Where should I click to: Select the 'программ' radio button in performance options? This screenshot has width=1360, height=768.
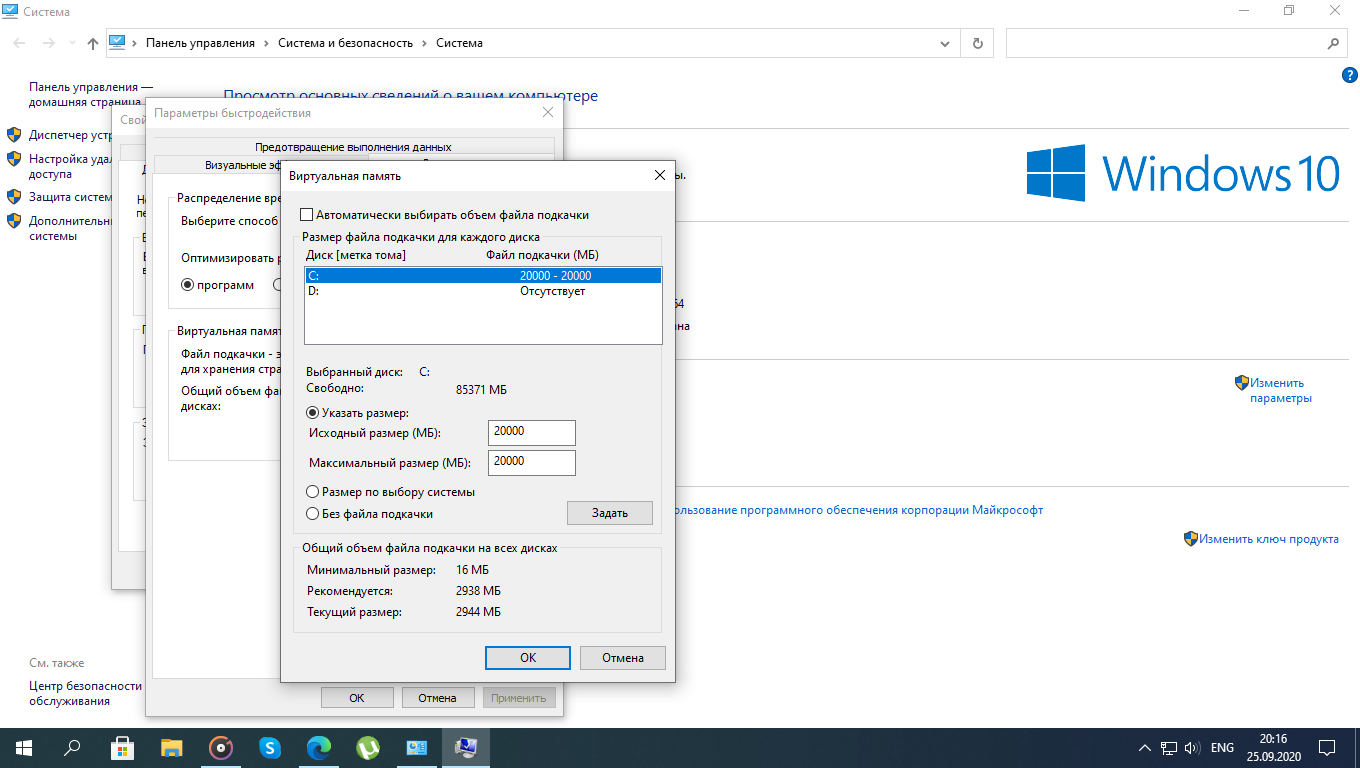coord(188,285)
